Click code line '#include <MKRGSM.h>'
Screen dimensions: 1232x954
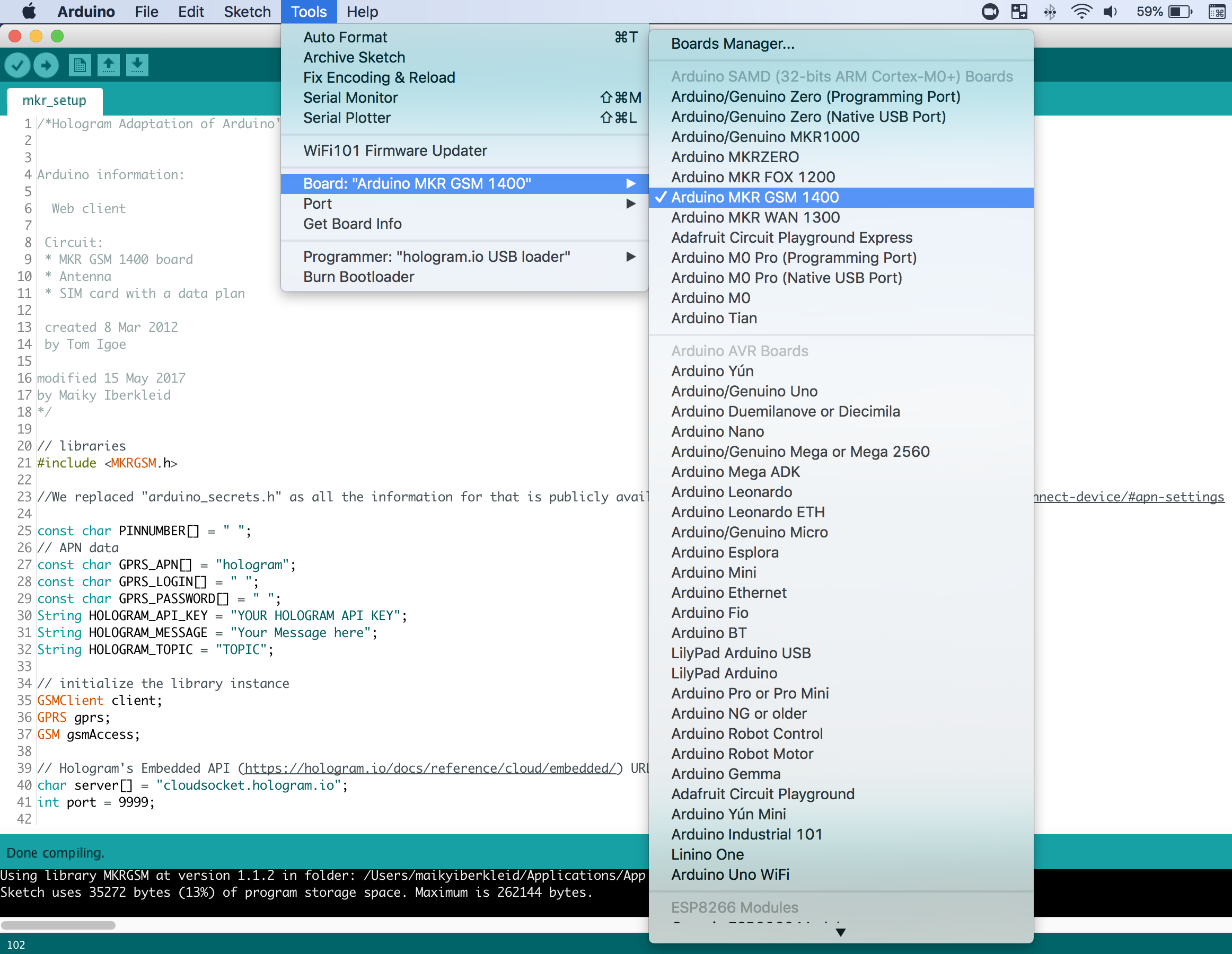pos(107,463)
